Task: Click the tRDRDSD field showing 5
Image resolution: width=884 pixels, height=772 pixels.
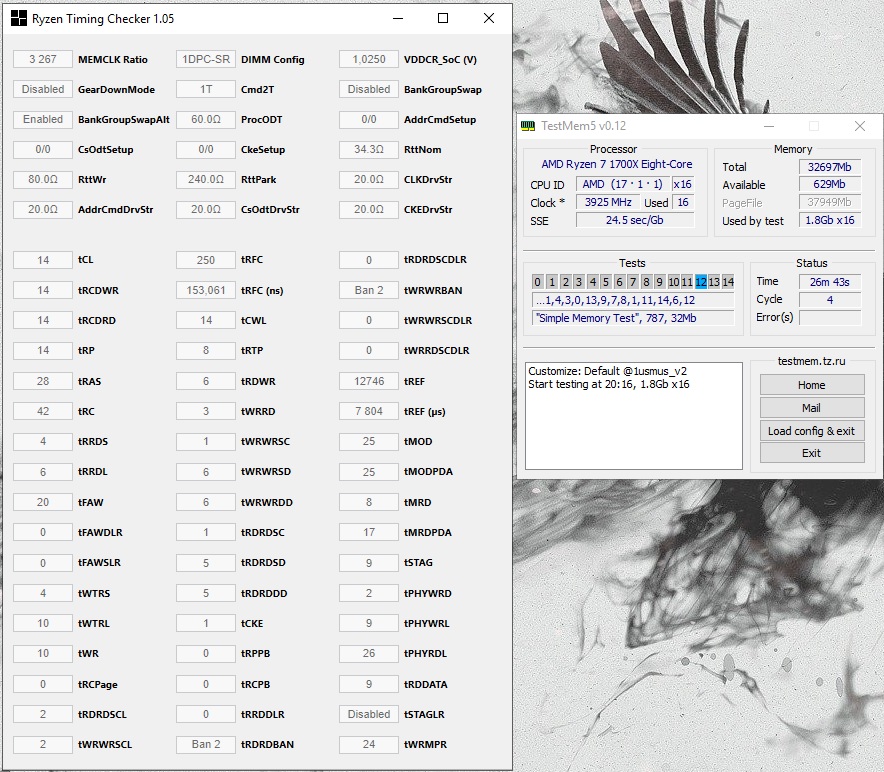Action: pyautogui.click(x=206, y=562)
